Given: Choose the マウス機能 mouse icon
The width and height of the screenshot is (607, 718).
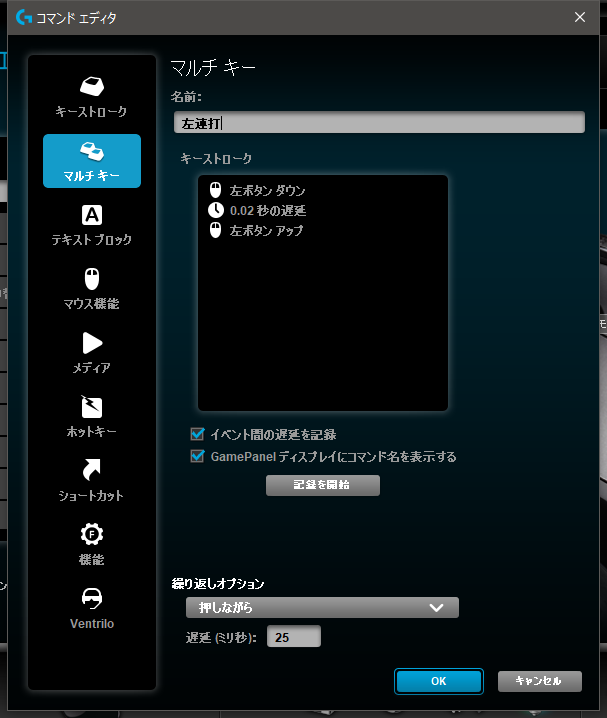Looking at the screenshot, I should click(x=92, y=279).
